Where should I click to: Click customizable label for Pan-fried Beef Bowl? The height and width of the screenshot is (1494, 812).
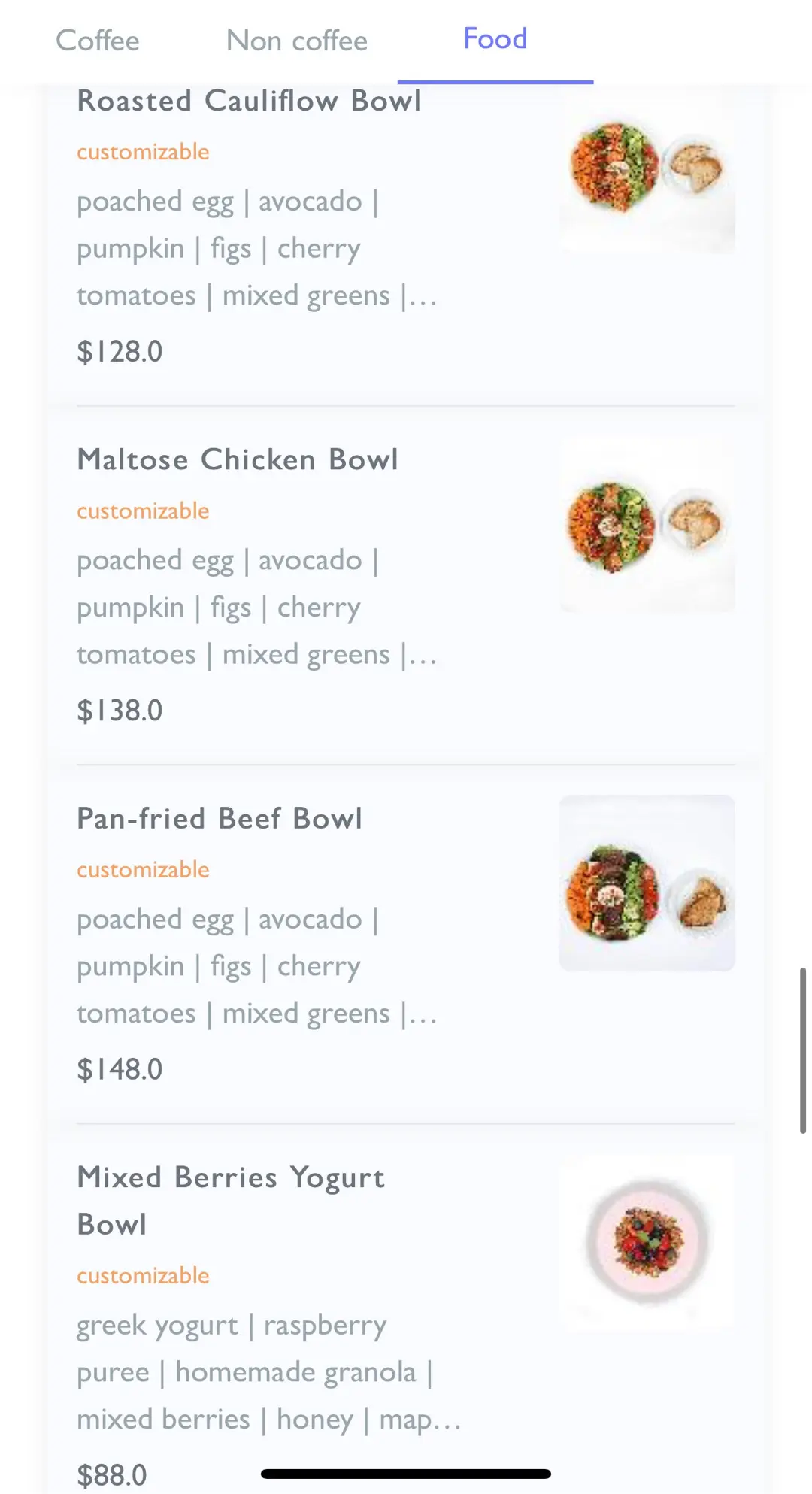143,870
